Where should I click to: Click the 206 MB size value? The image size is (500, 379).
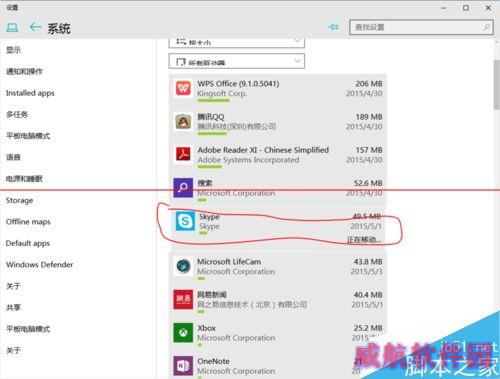click(x=369, y=84)
